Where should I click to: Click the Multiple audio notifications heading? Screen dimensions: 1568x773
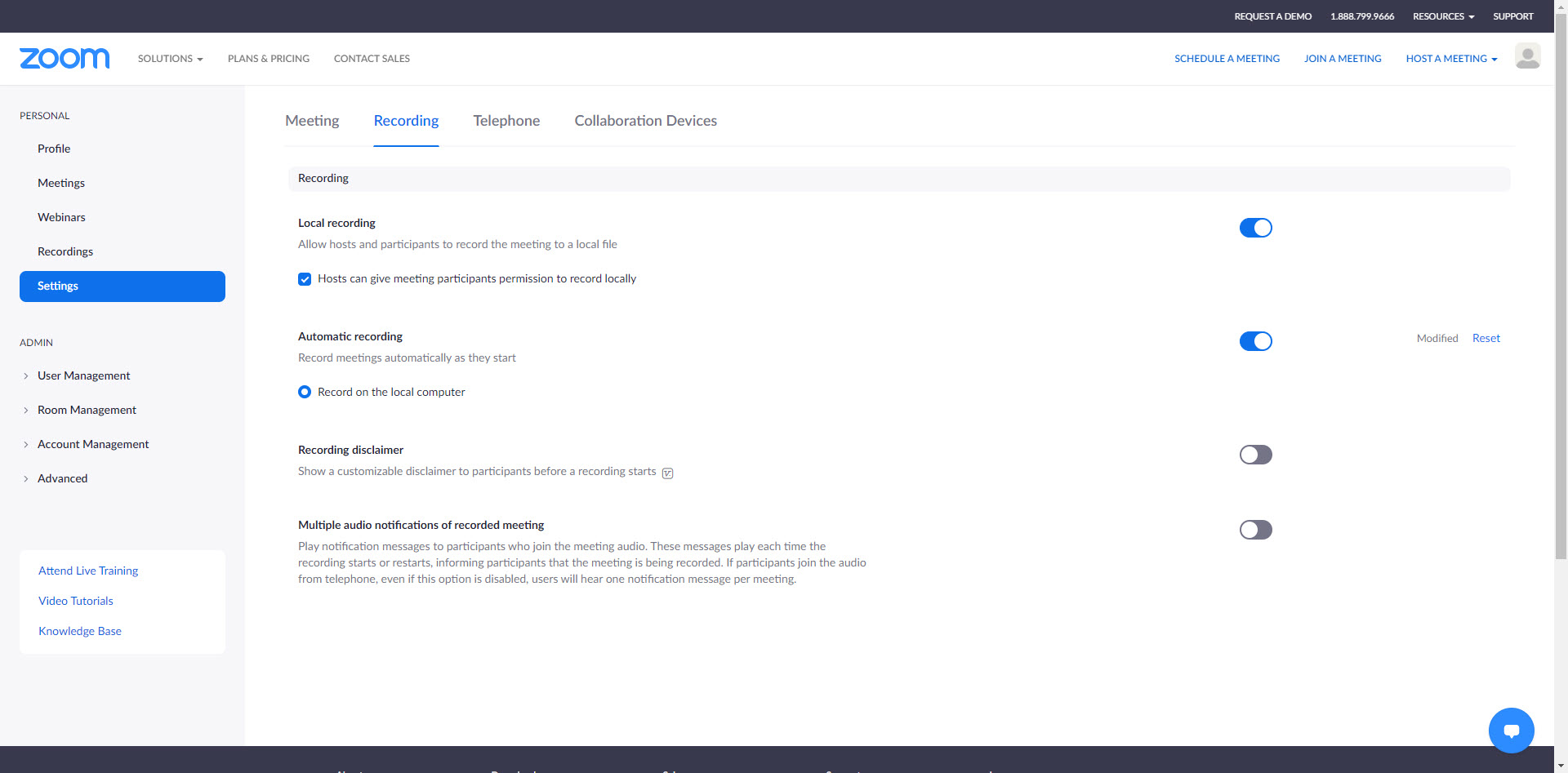click(421, 525)
